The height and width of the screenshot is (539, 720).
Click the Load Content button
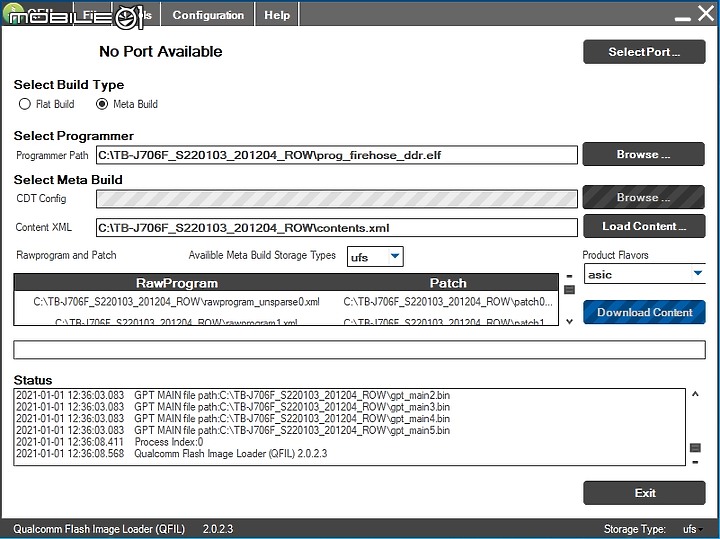[x=643, y=226]
